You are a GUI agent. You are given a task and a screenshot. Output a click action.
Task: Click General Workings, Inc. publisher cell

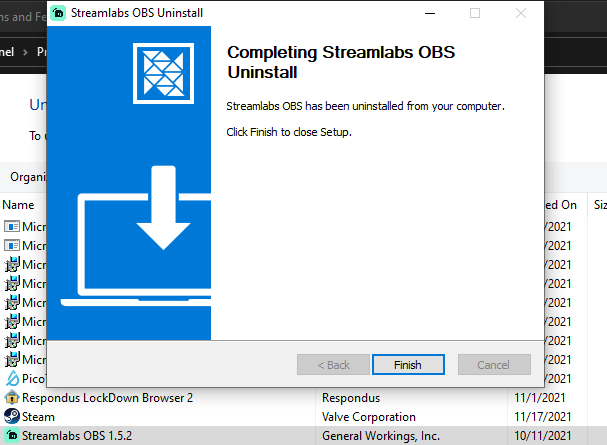tap(381, 436)
